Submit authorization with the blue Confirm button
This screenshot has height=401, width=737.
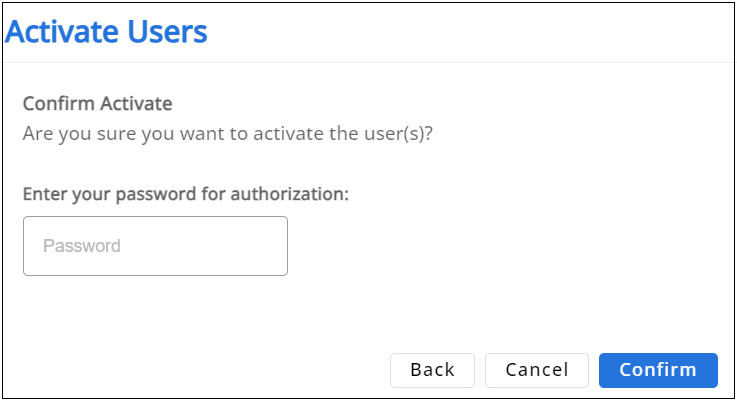point(657,370)
